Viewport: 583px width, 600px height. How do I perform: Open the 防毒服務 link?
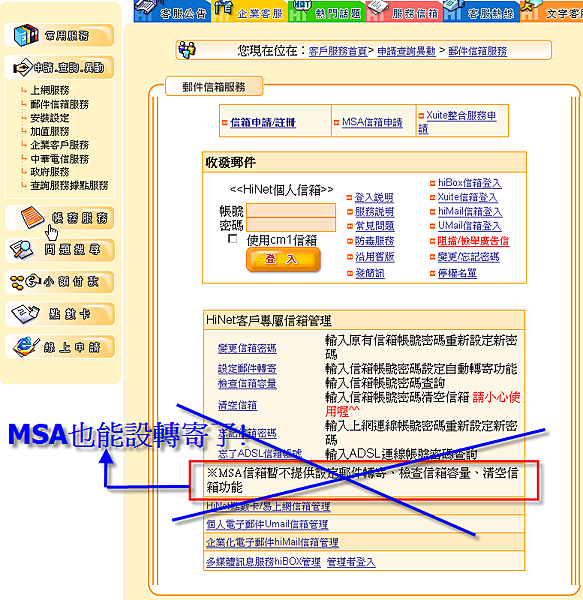[375, 241]
